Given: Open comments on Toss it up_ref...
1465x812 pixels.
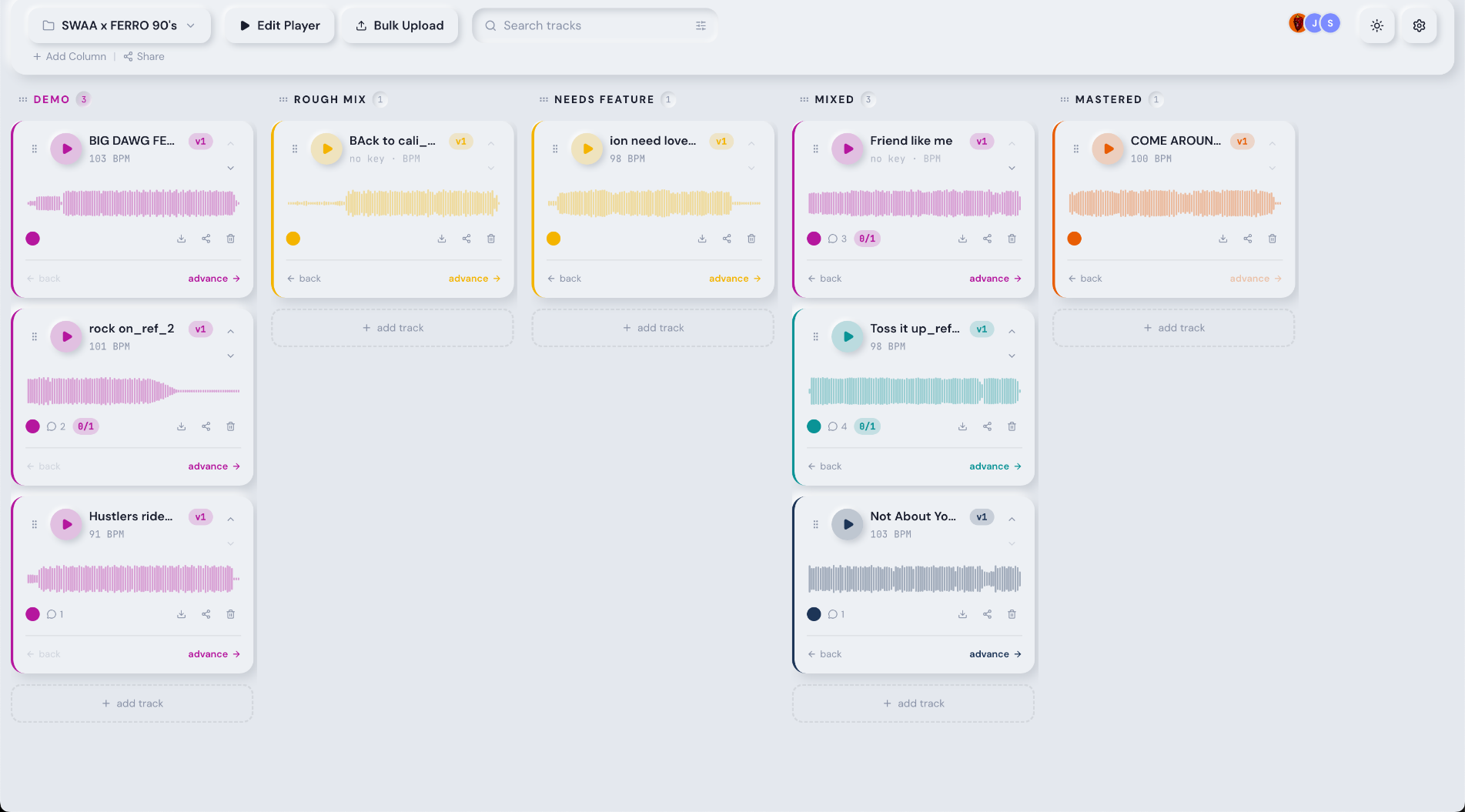Looking at the screenshot, I should (837, 426).
